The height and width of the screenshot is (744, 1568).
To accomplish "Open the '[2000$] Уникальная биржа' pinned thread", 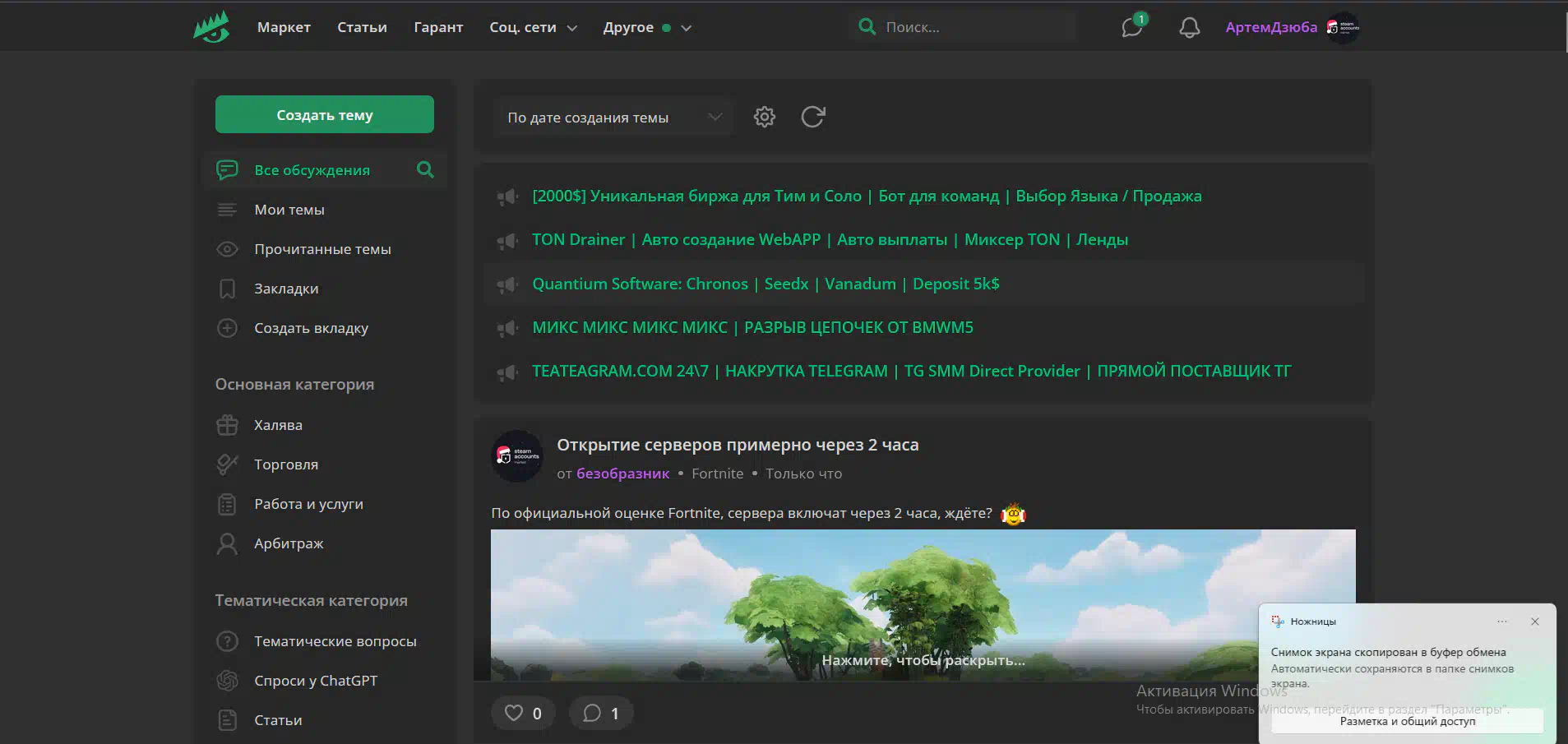I will click(867, 196).
